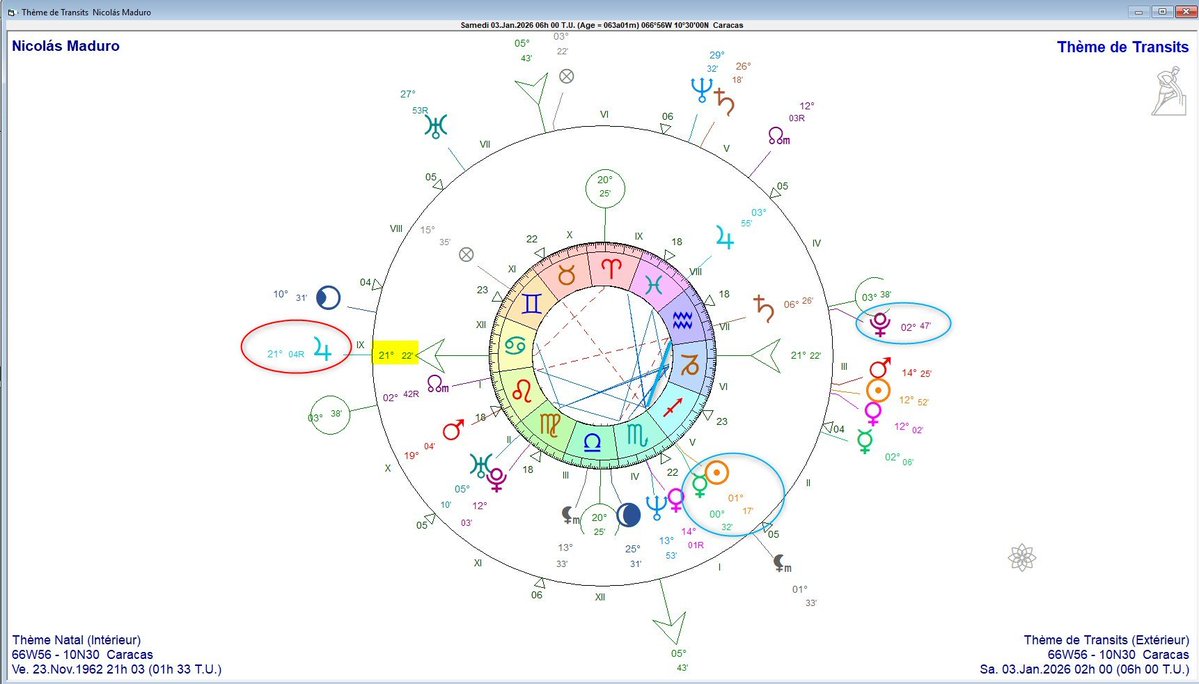Click natal Neptune glyph at 13°53'
The width and height of the screenshot is (1199, 684).
pyautogui.click(x=656, y=507)
